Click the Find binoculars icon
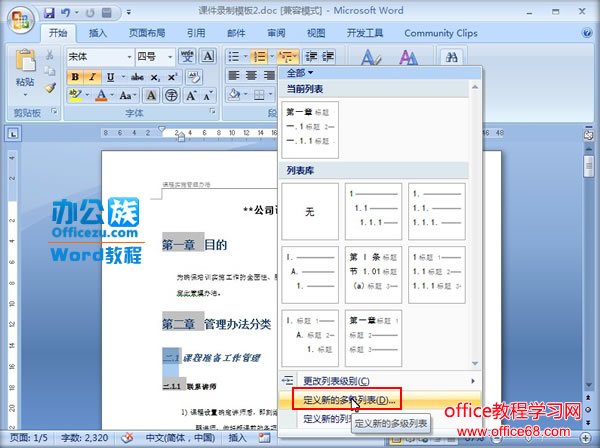This screenshot has width=600, height=448. pos(452,57)
